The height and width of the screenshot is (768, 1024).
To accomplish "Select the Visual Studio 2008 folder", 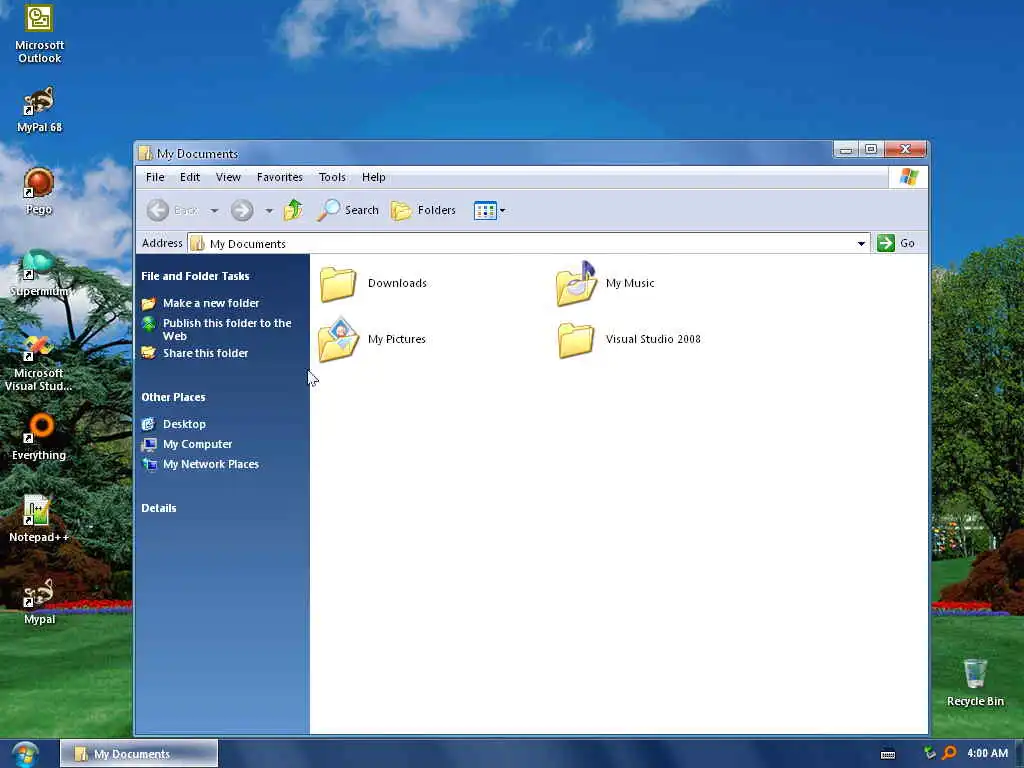I will [x=630, y=340].
